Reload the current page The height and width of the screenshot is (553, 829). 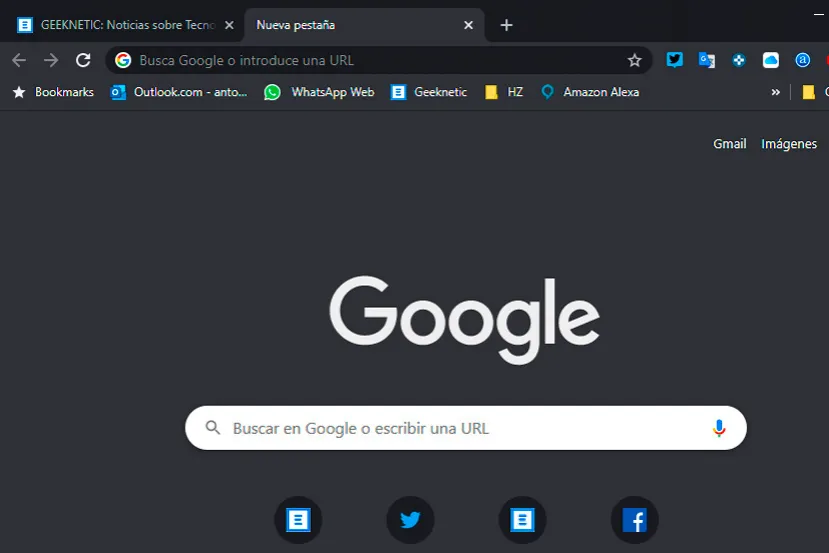pyautogui.click(x=83, y=60)
